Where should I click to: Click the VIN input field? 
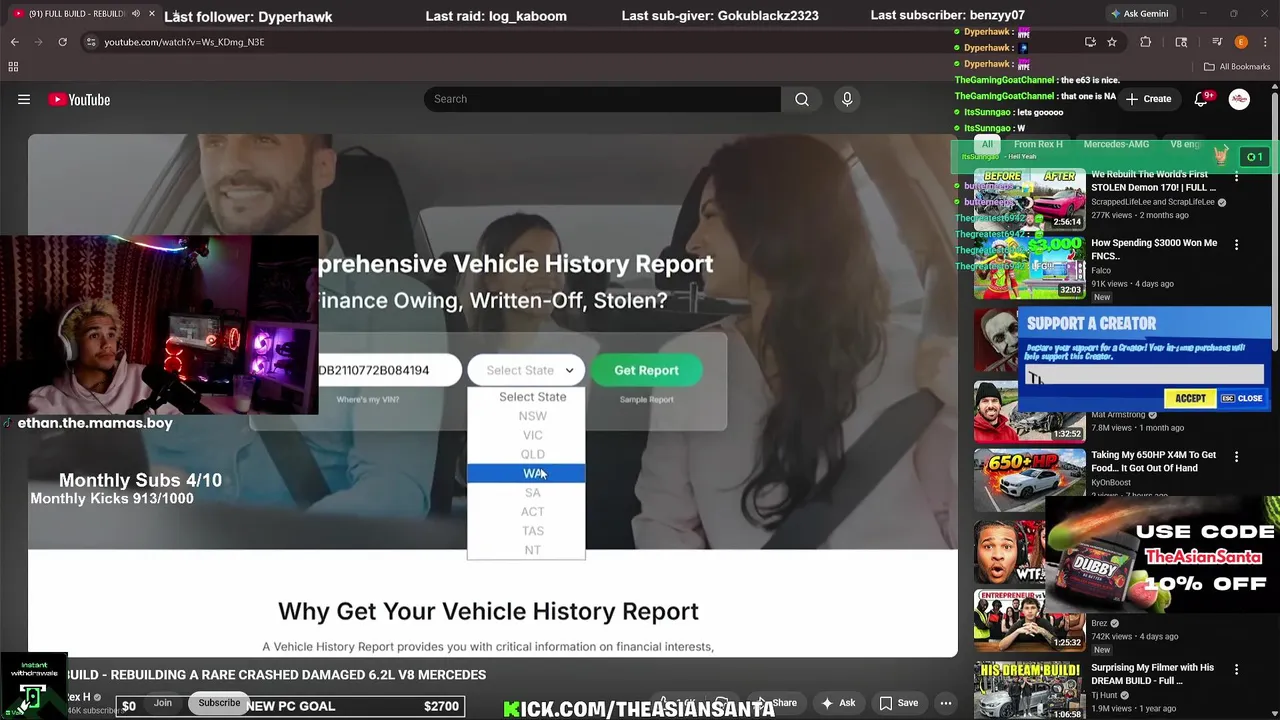tap(389, 370)
